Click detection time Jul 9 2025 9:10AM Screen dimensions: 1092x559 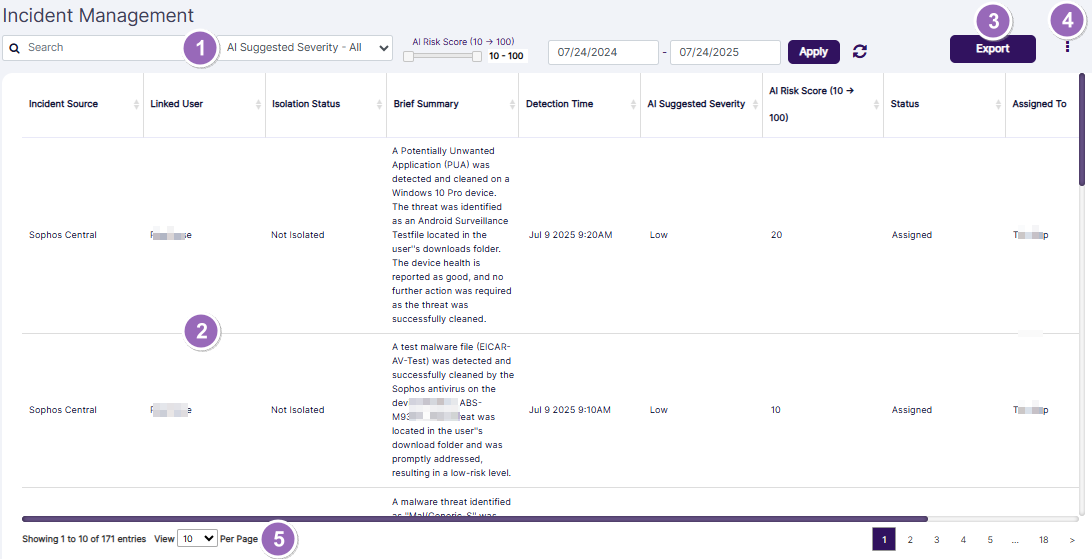[x=570, y=410]
